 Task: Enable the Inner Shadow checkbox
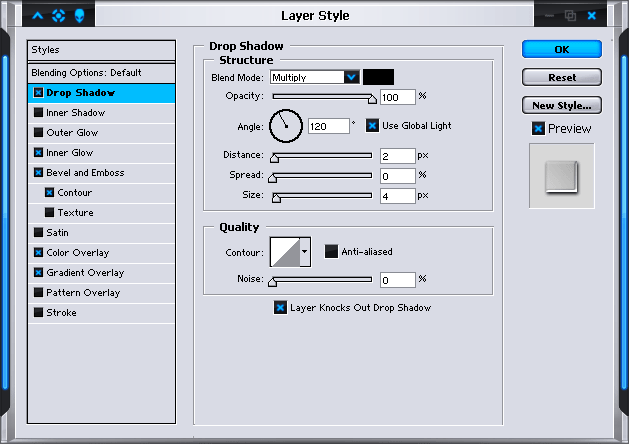(38, 112)
